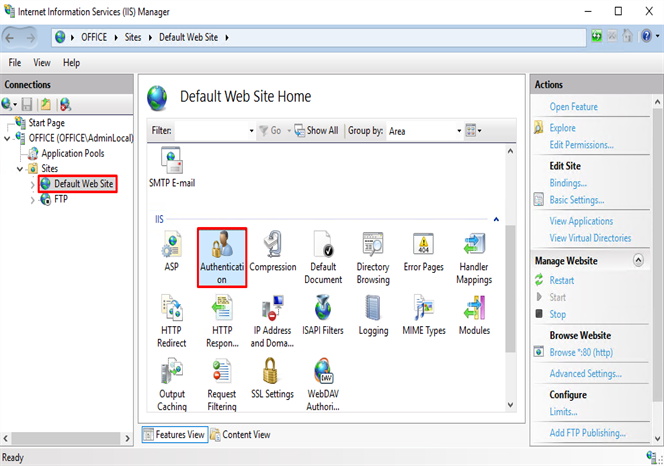Open the ISAPI Filters feature
Screen dimensions: 664x466
pyautogui.click(x=323, y=314)
